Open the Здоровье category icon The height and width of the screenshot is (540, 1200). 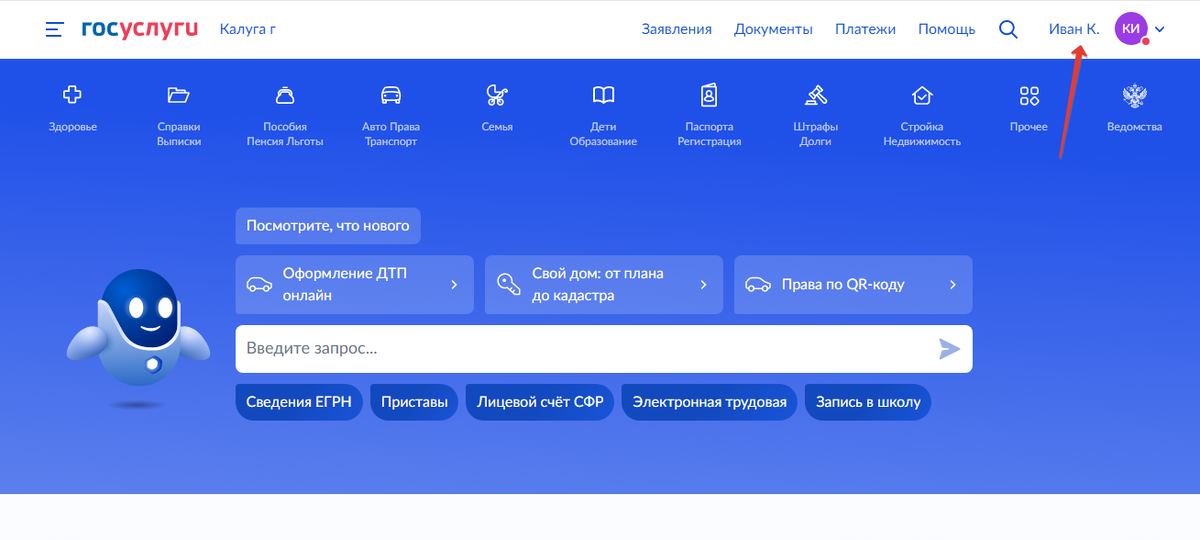(x=72, y=95)
